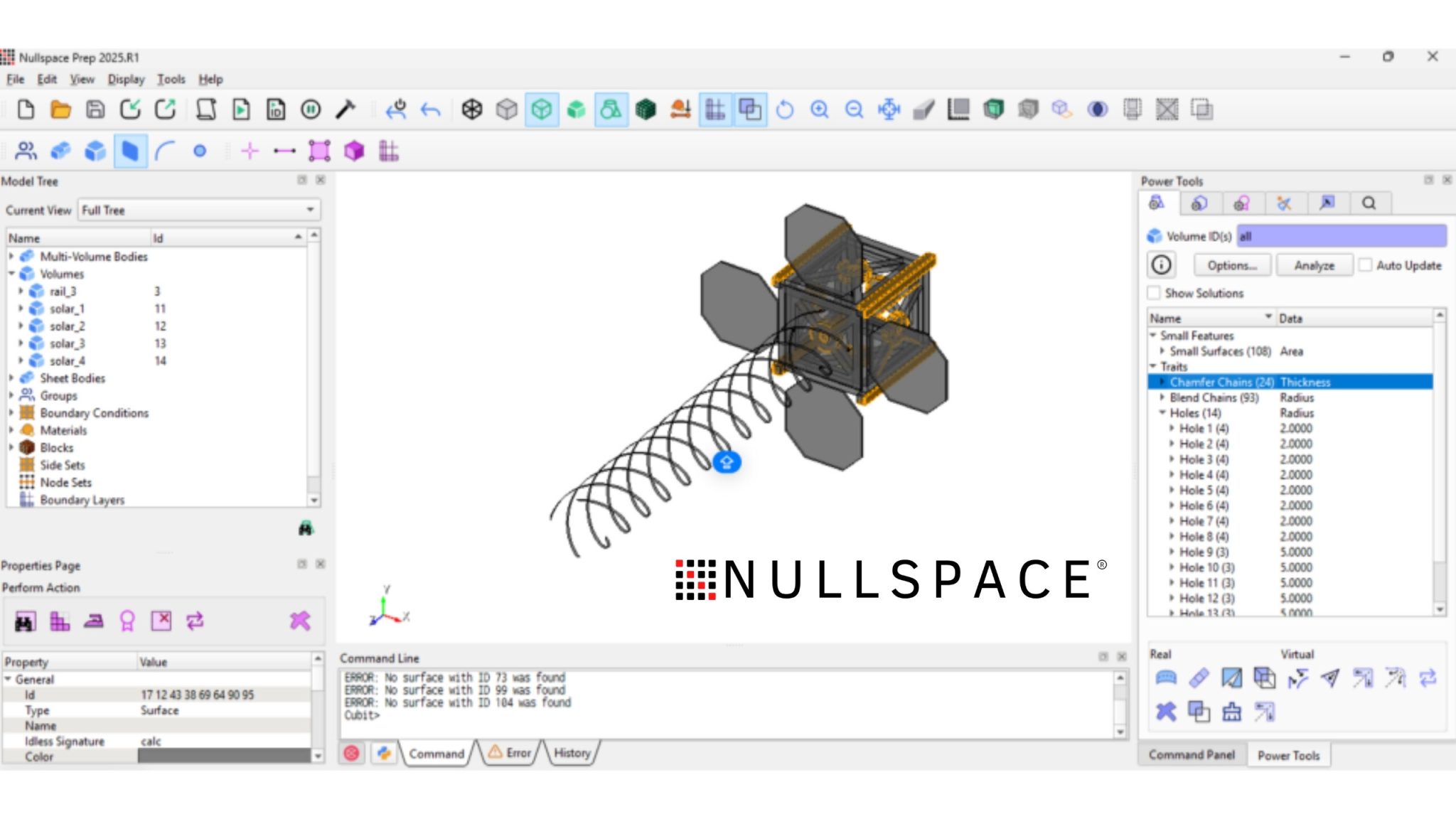The width and height of the screenshot is (1456, 819).
Task: Check the Show Solutions checkbox
Action: (x=1155, y=292)
